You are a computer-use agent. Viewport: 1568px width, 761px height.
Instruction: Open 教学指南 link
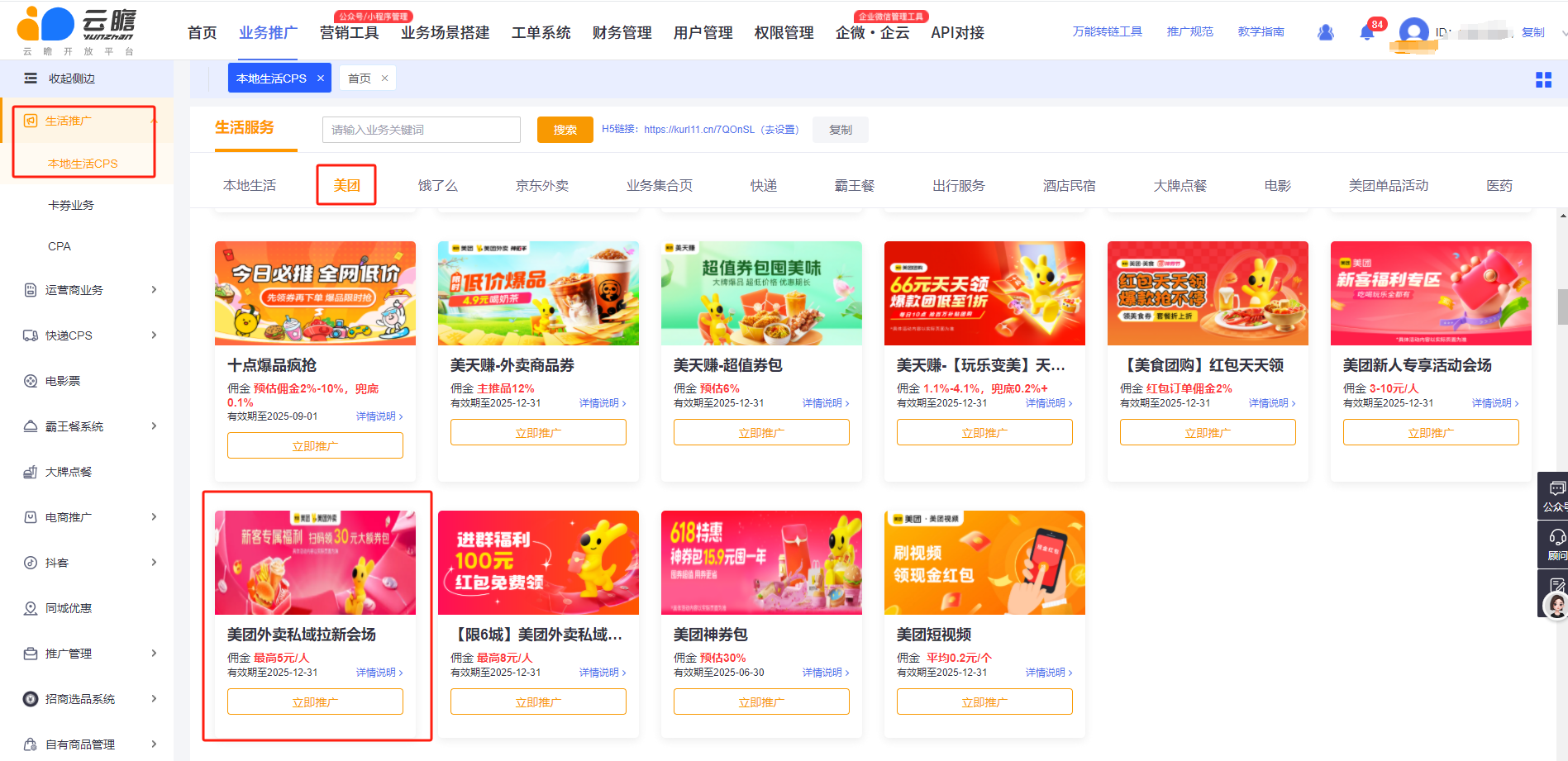point(1261,31)
